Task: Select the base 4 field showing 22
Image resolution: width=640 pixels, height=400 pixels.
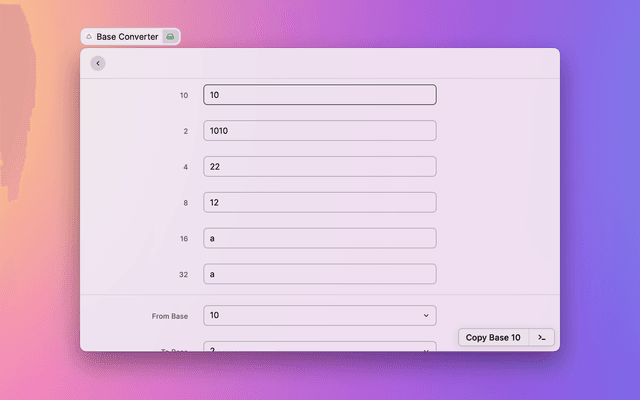Action: (320, 167)
